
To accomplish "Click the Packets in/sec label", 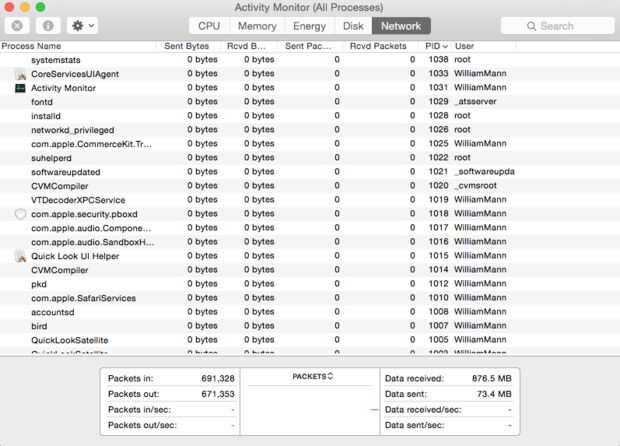I will coord(139,410).
